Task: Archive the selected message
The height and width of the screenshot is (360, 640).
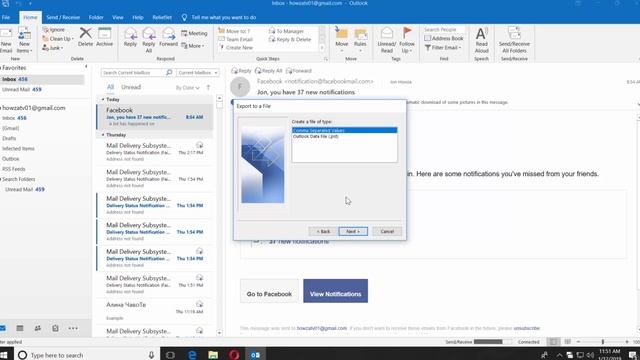Action: pos(104,37)
